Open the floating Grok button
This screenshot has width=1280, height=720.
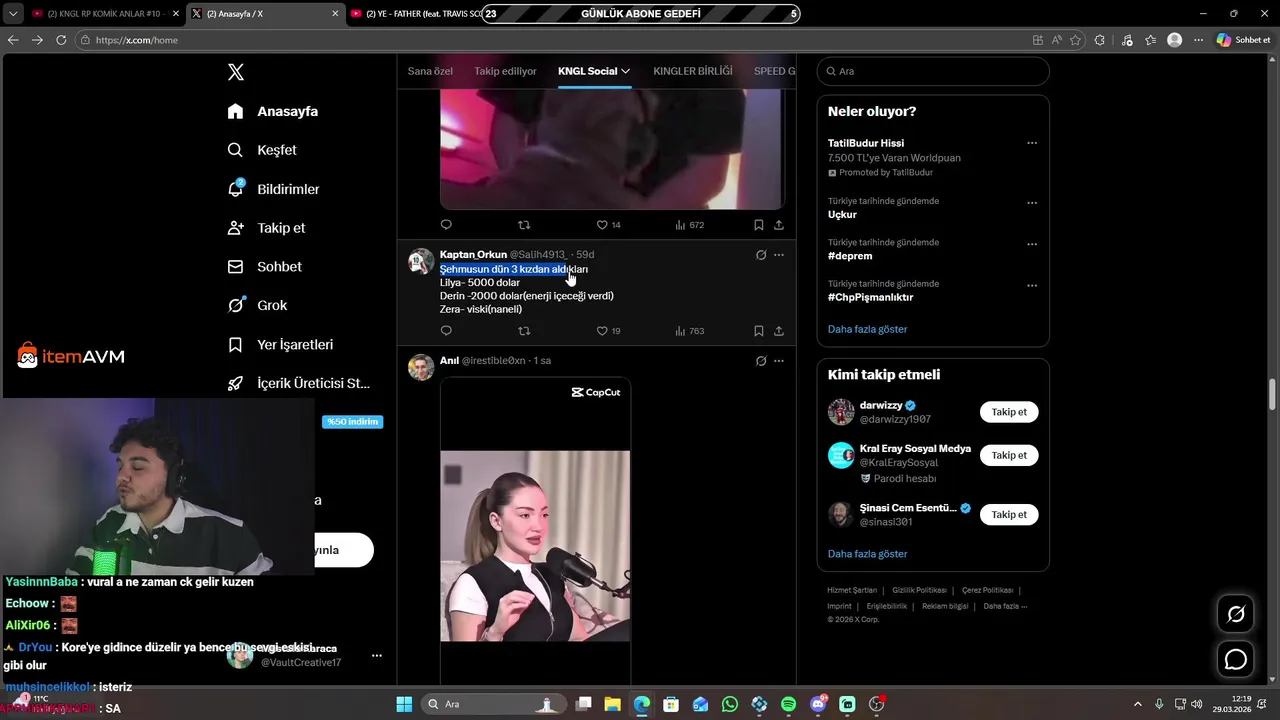[x=1236, y=614]
